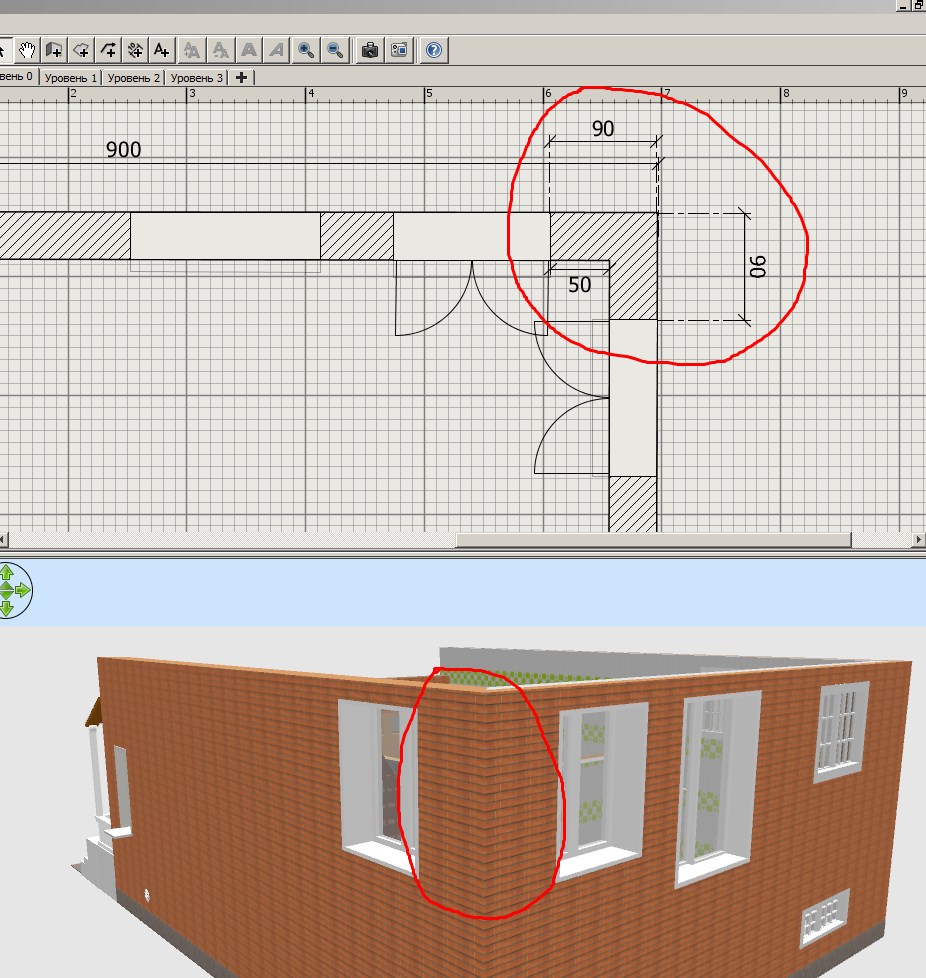Select the Create polylines tool
Viewport: 926px width, 978px height.
108,50
